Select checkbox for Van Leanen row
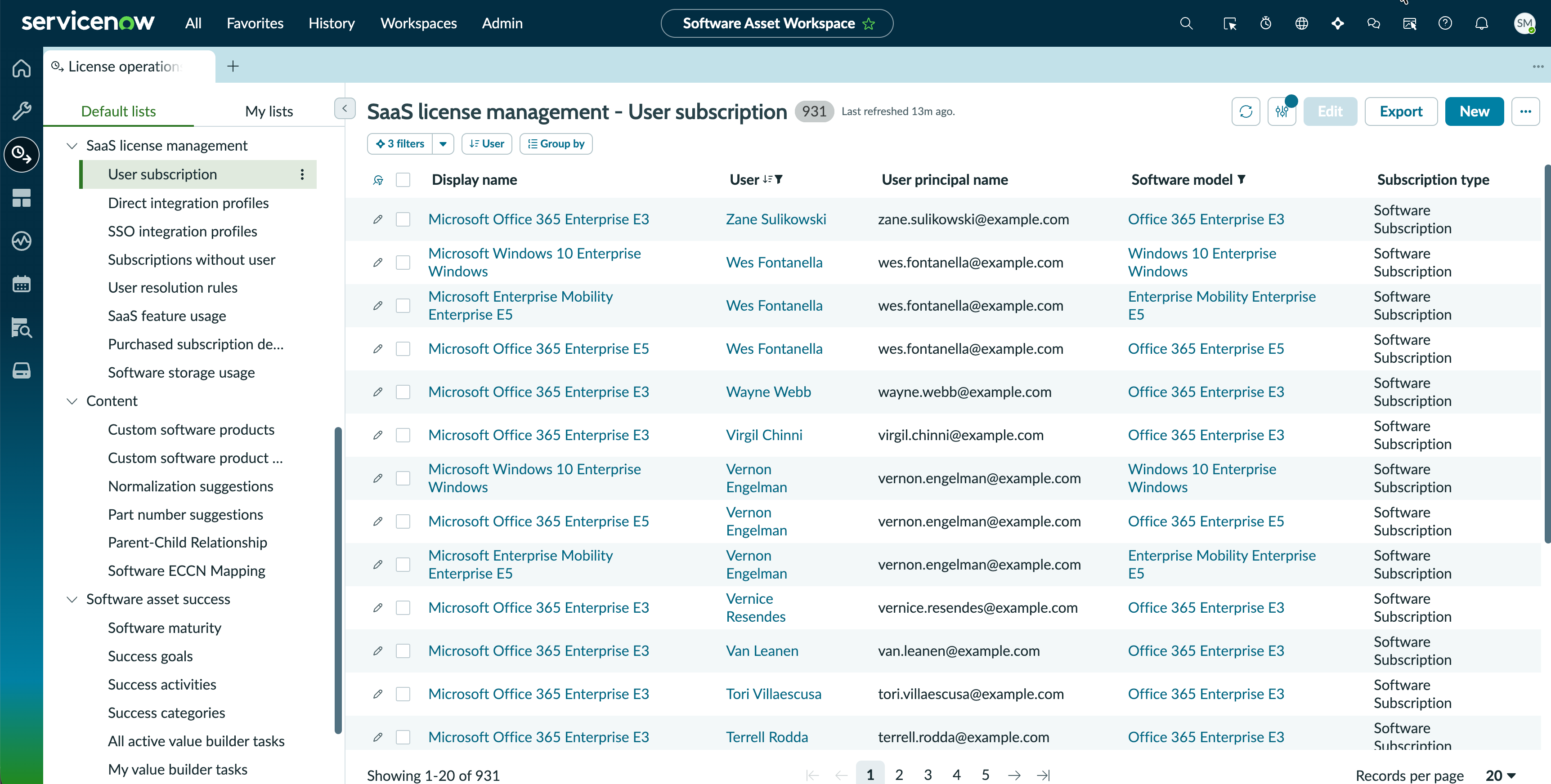Screen dimensions: 1551x784 pos(403,651)
